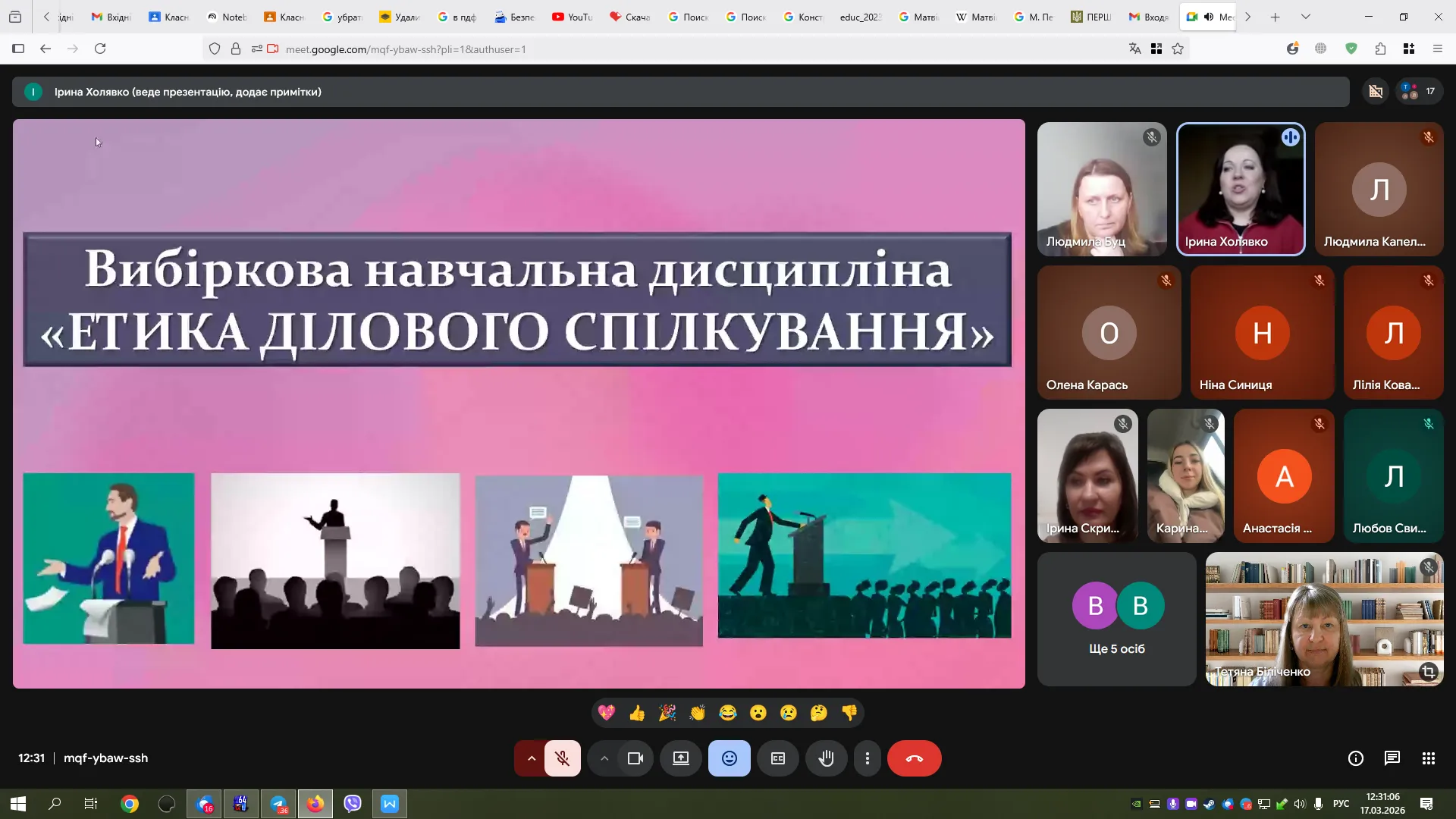Open the chat panel icon

click(x=1392, y=758)
